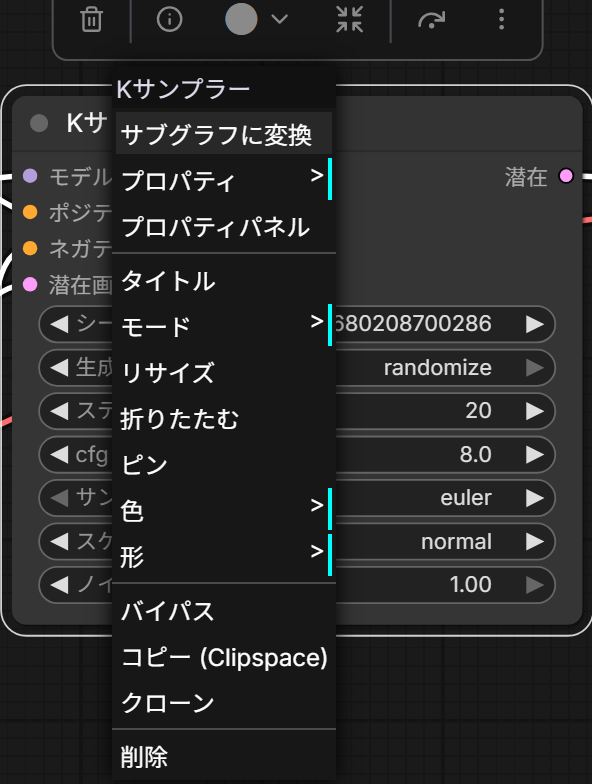
Task: Open the node info icon
Action: coord(170,20)
